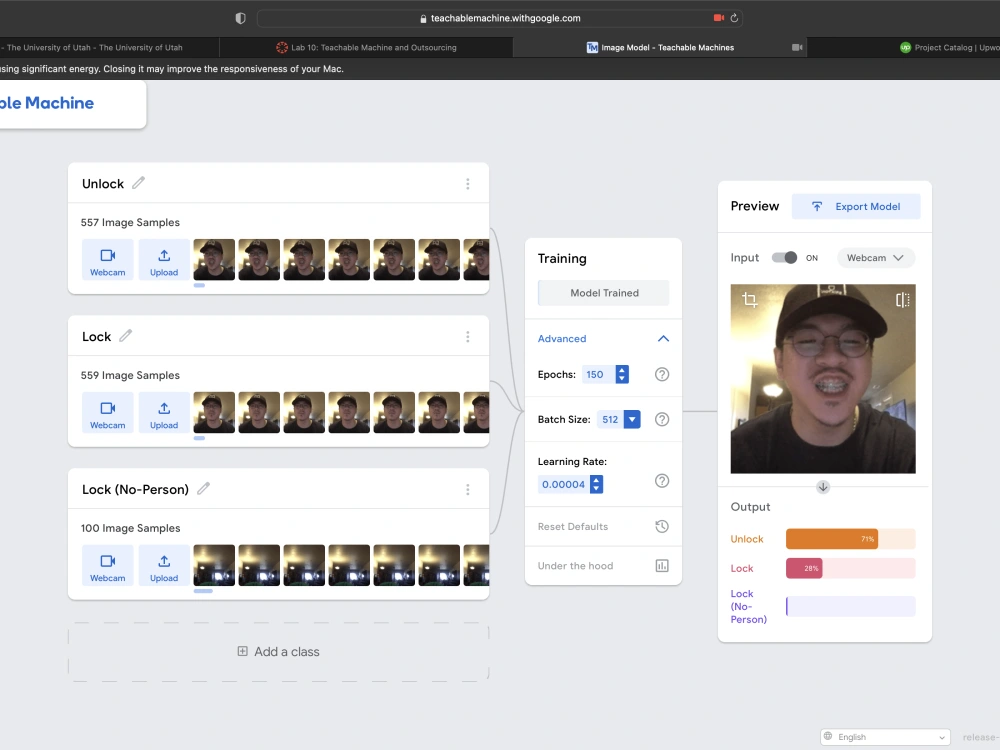Open the Unlock class three-dot menu
The image size is (1000, 750).
[467, 184]
